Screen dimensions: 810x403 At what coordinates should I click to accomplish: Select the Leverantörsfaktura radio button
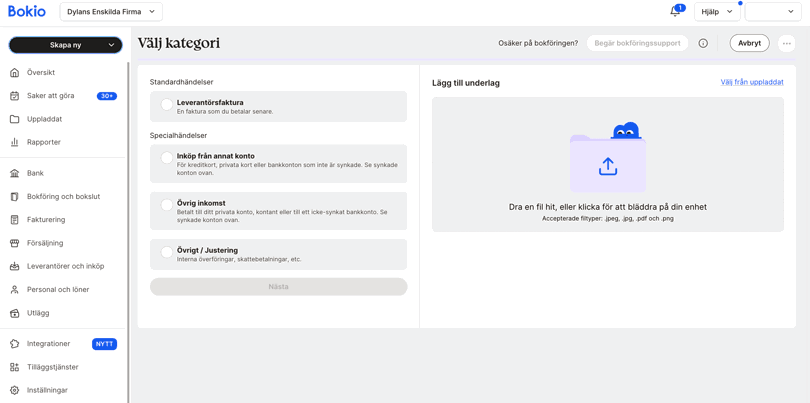coord(166,104)
